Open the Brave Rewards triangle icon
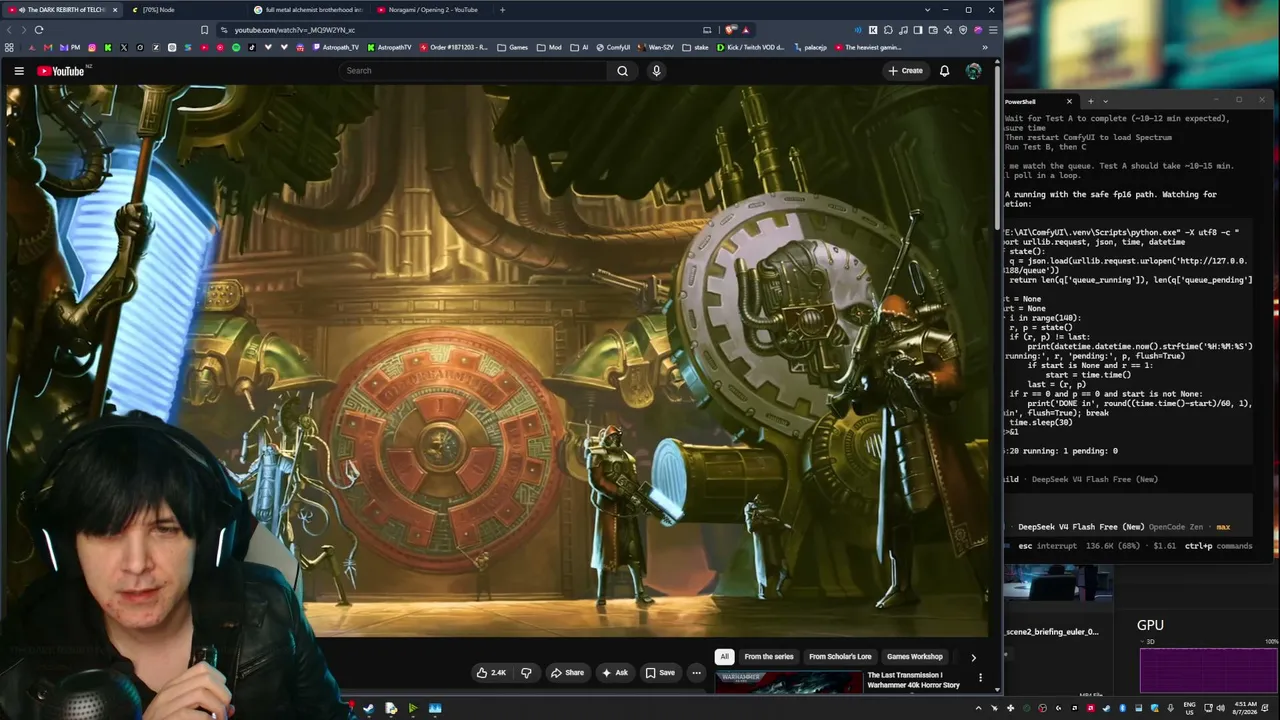1280x720 pixels. [746, 30]
